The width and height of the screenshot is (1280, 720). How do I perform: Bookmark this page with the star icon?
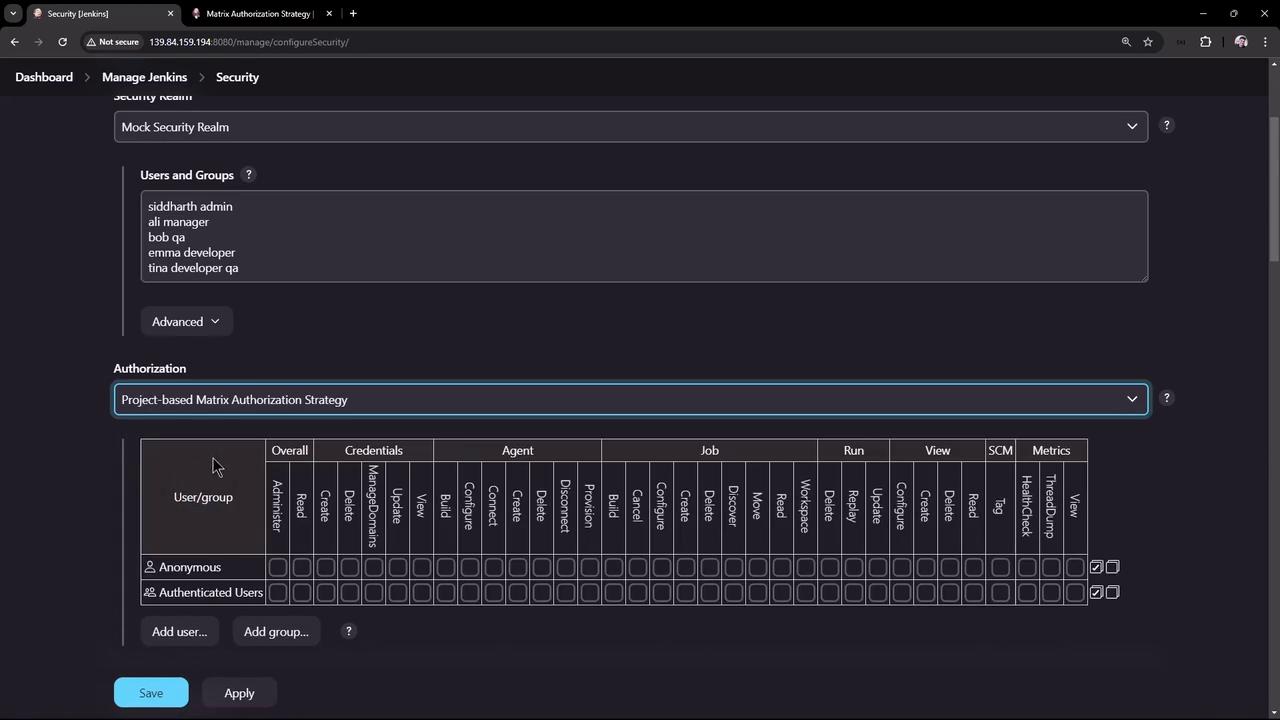[1148, 42]
